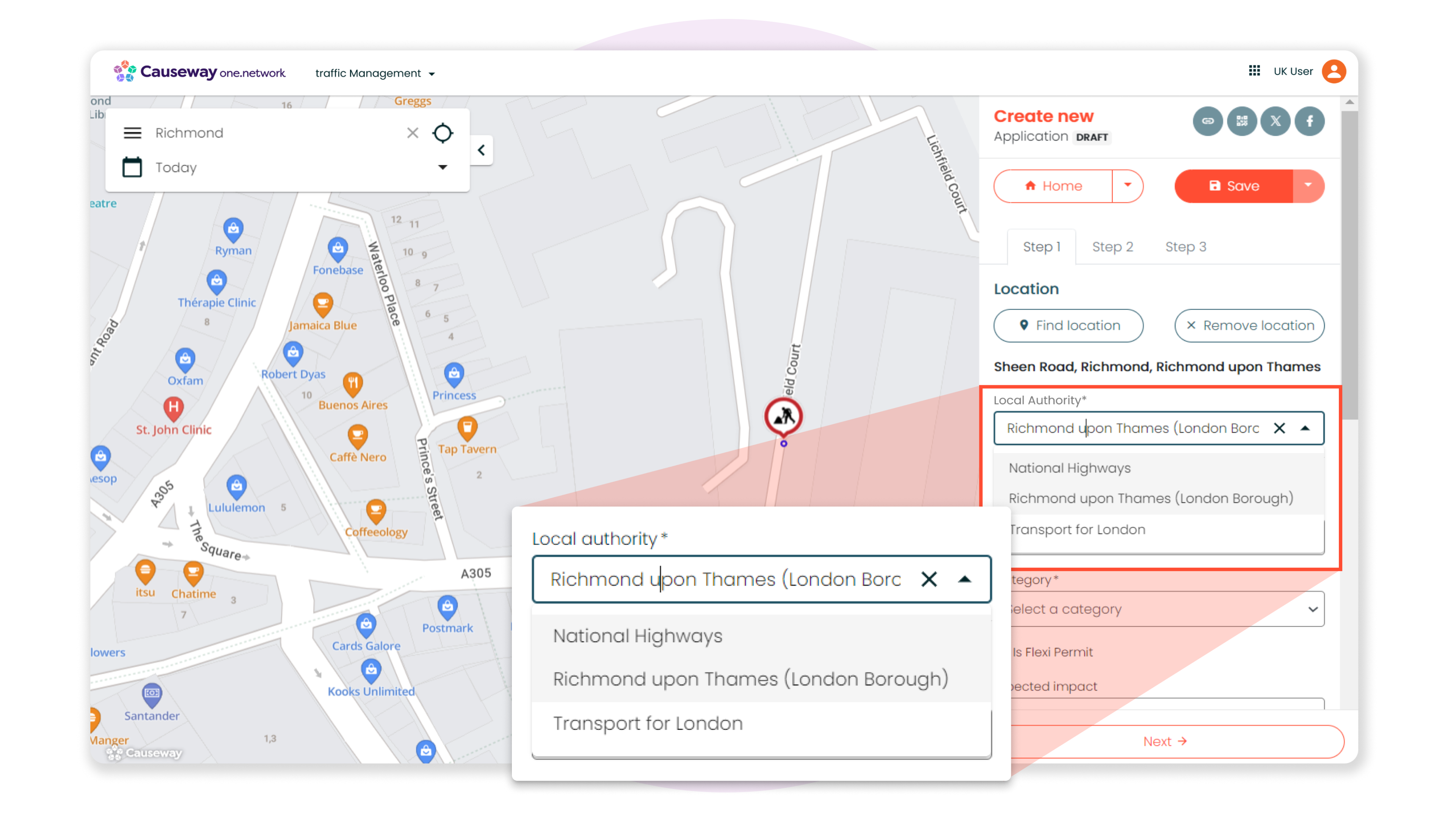Collapse the enlarged Local authority dropdown arrow

965,579
